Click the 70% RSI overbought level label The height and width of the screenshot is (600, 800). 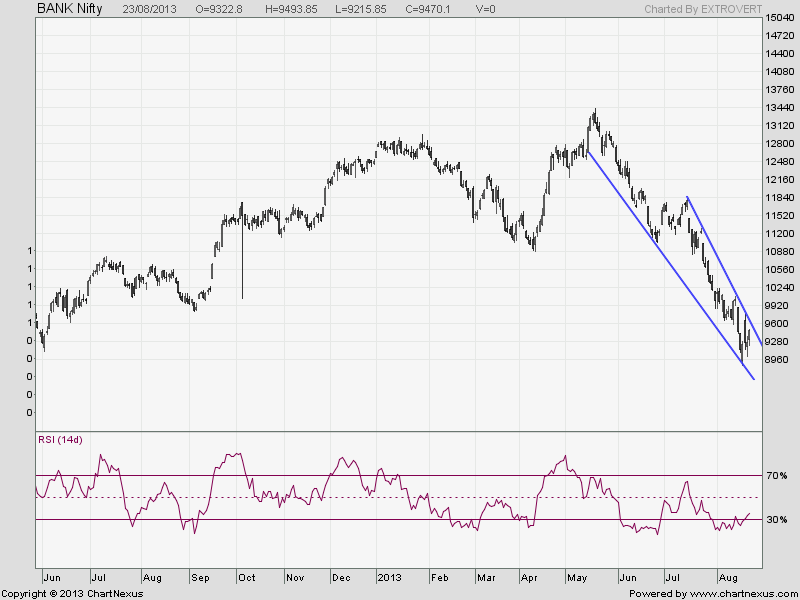click(777, 475)
